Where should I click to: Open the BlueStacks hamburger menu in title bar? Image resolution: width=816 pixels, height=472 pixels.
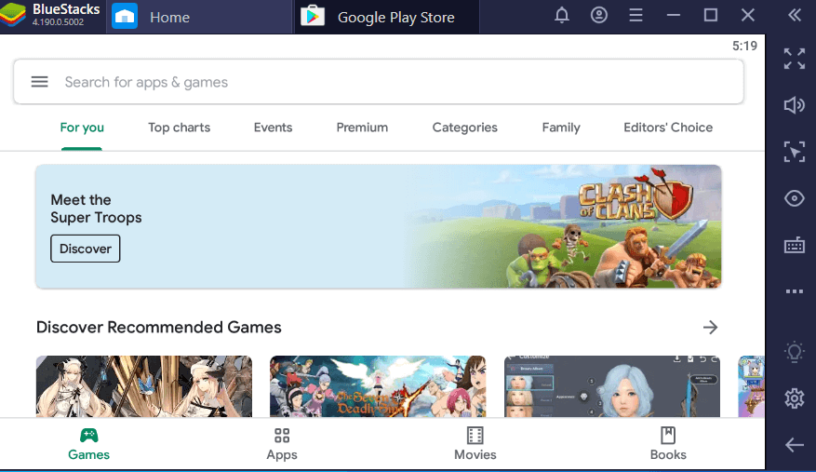tap(636, 15)
